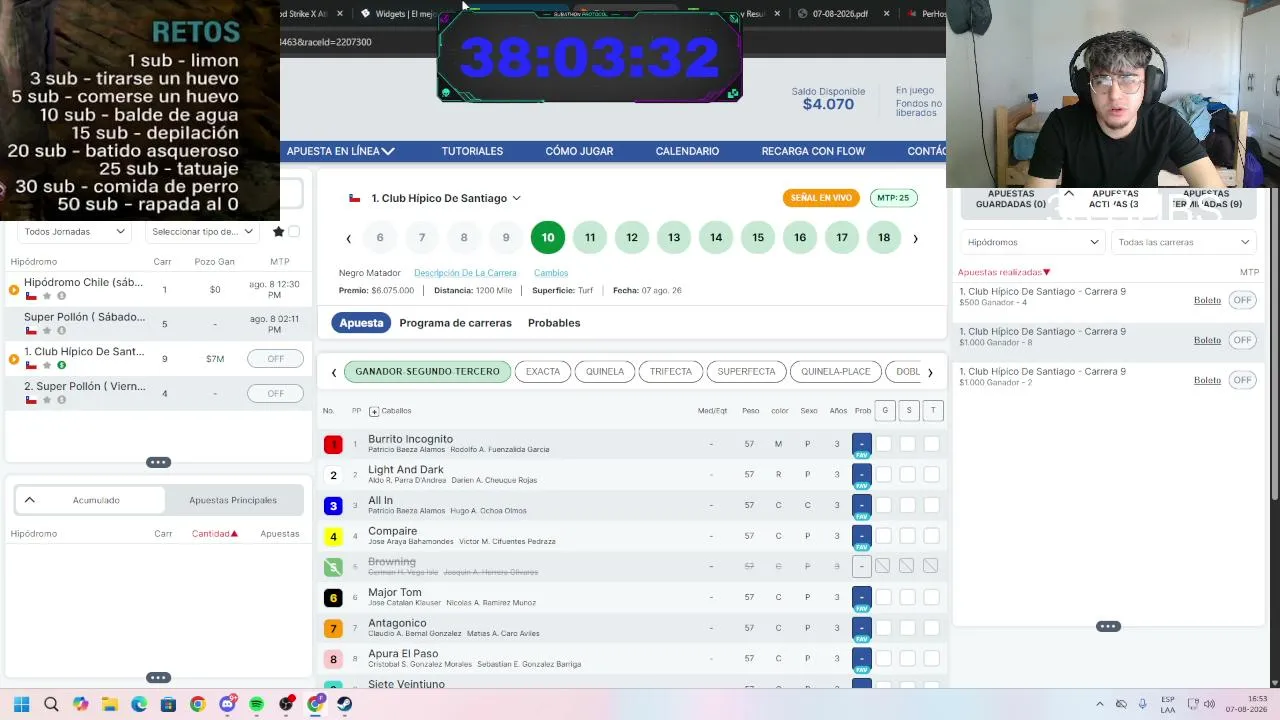Select the Trifecta bet type

click(671, 372)
